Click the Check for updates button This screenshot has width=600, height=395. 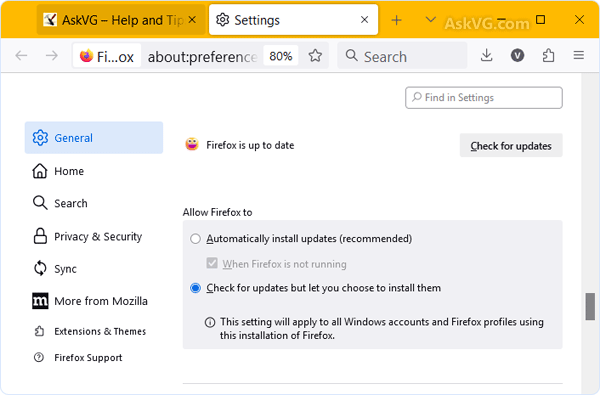tap(511, 145)
